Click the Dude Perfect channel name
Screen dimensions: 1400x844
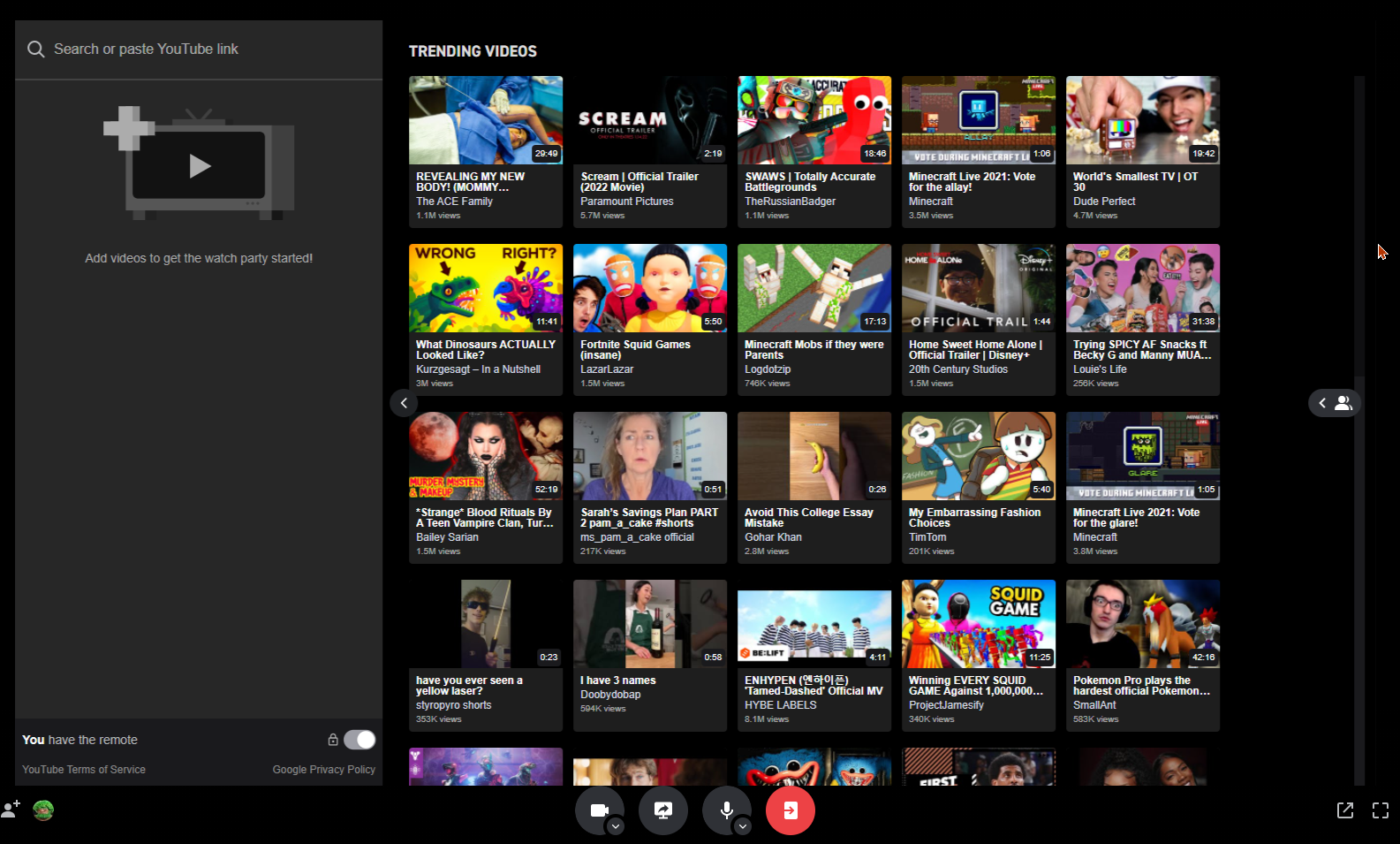tap(1104, 201)
